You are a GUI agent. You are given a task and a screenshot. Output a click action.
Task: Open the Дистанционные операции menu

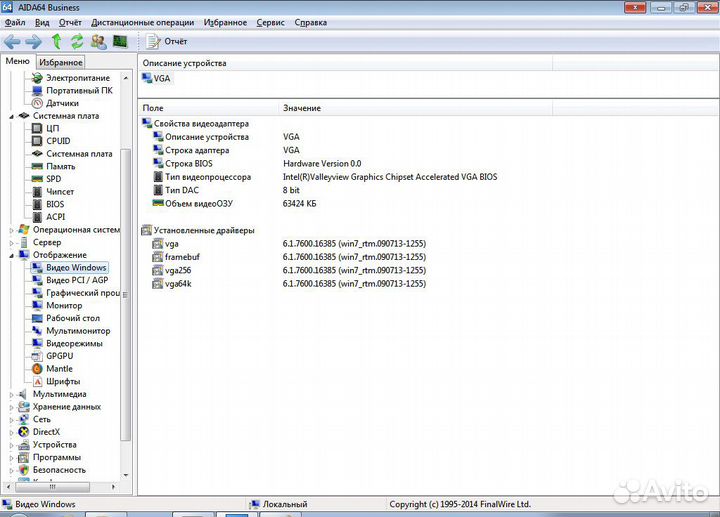click(142, 22)
